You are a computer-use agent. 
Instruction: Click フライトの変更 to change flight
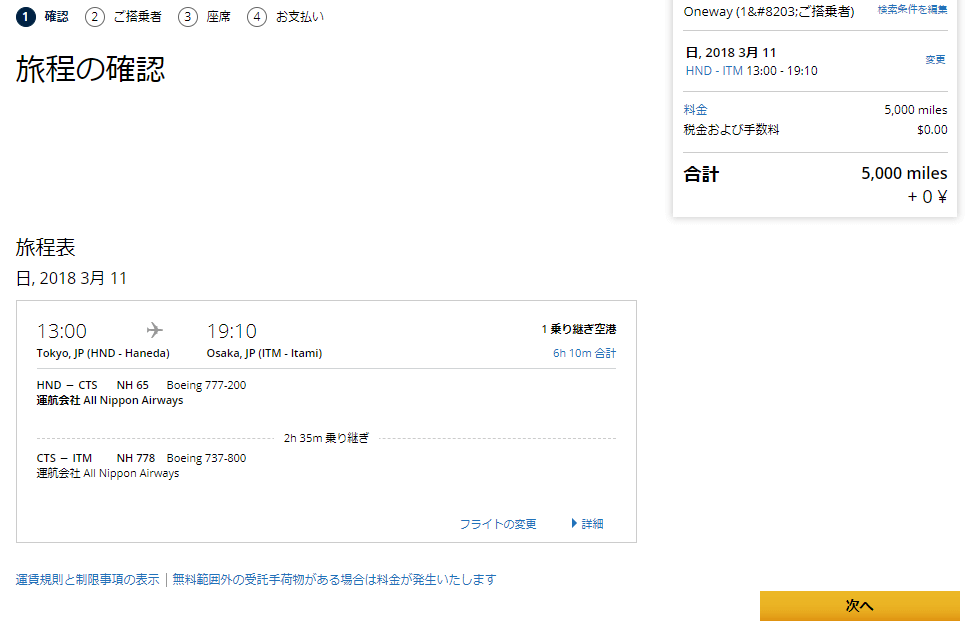coord(498,524)
